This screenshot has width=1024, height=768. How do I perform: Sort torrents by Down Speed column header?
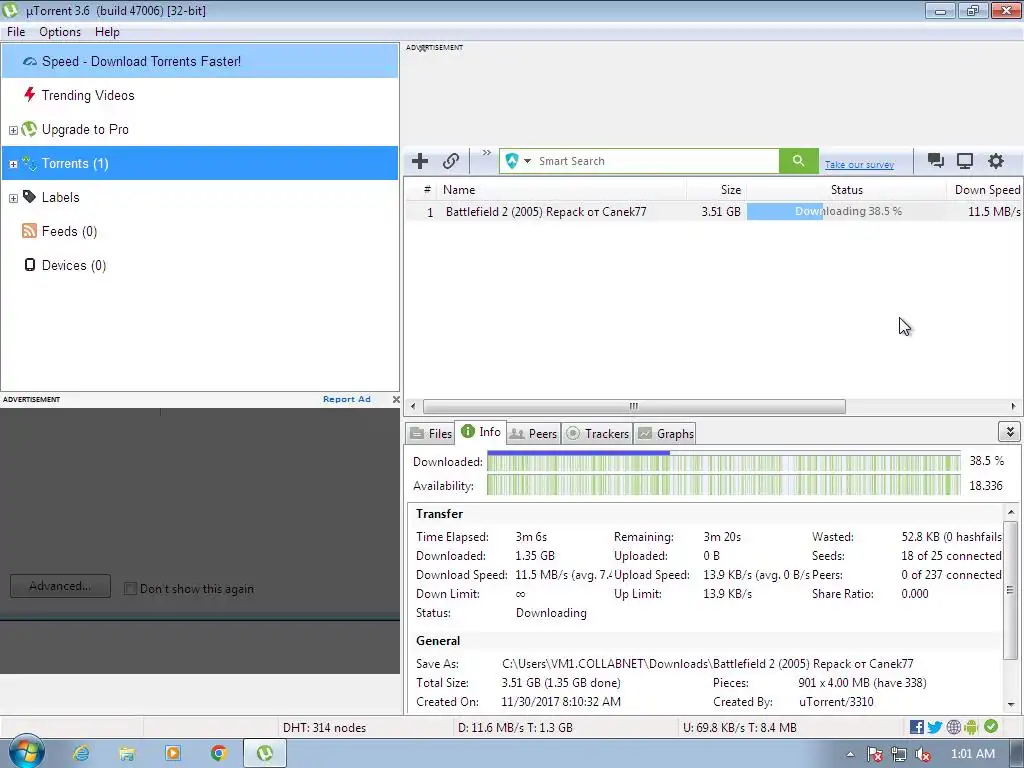pyautogui.click(x=985, y=190)
